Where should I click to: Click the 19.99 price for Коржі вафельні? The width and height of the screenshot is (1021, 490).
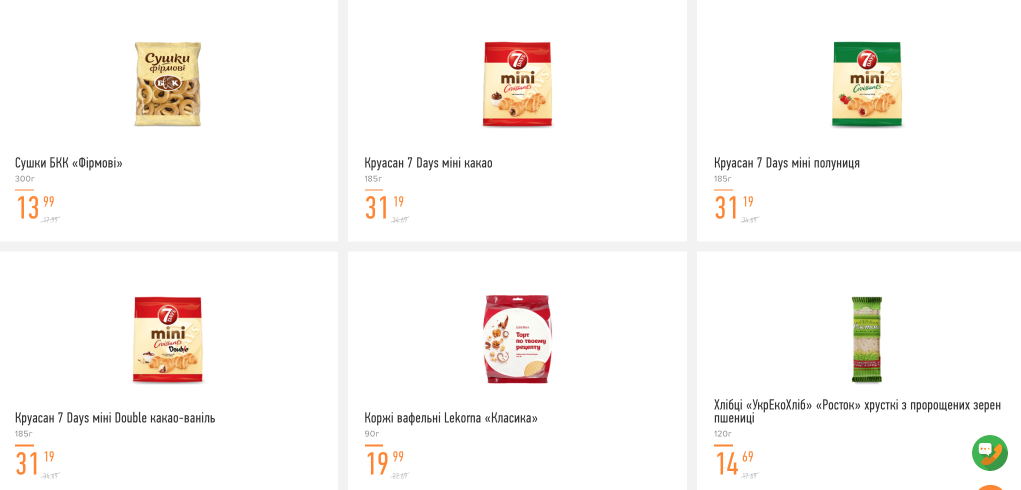click(x=384, y=462)
